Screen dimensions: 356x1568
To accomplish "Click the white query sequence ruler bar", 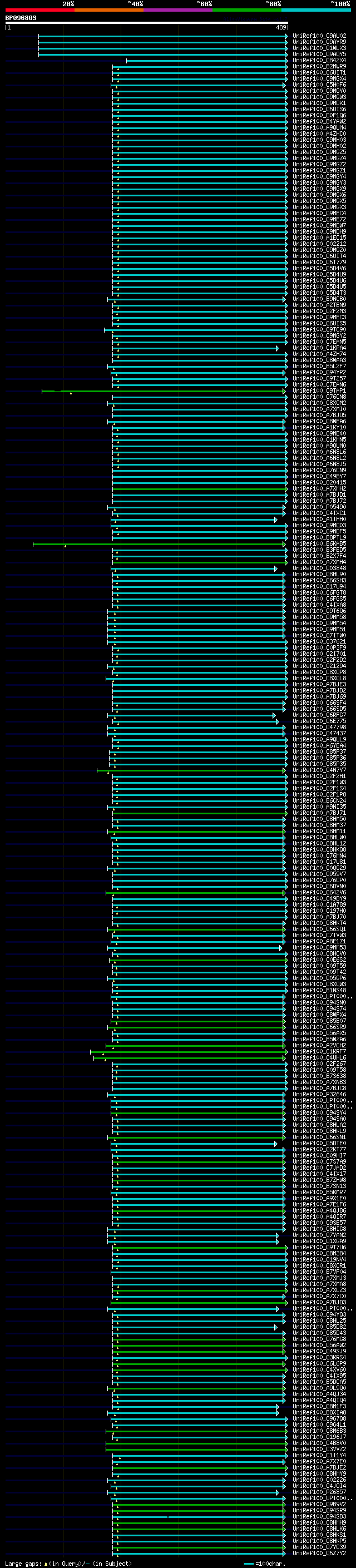I will 147,23.
